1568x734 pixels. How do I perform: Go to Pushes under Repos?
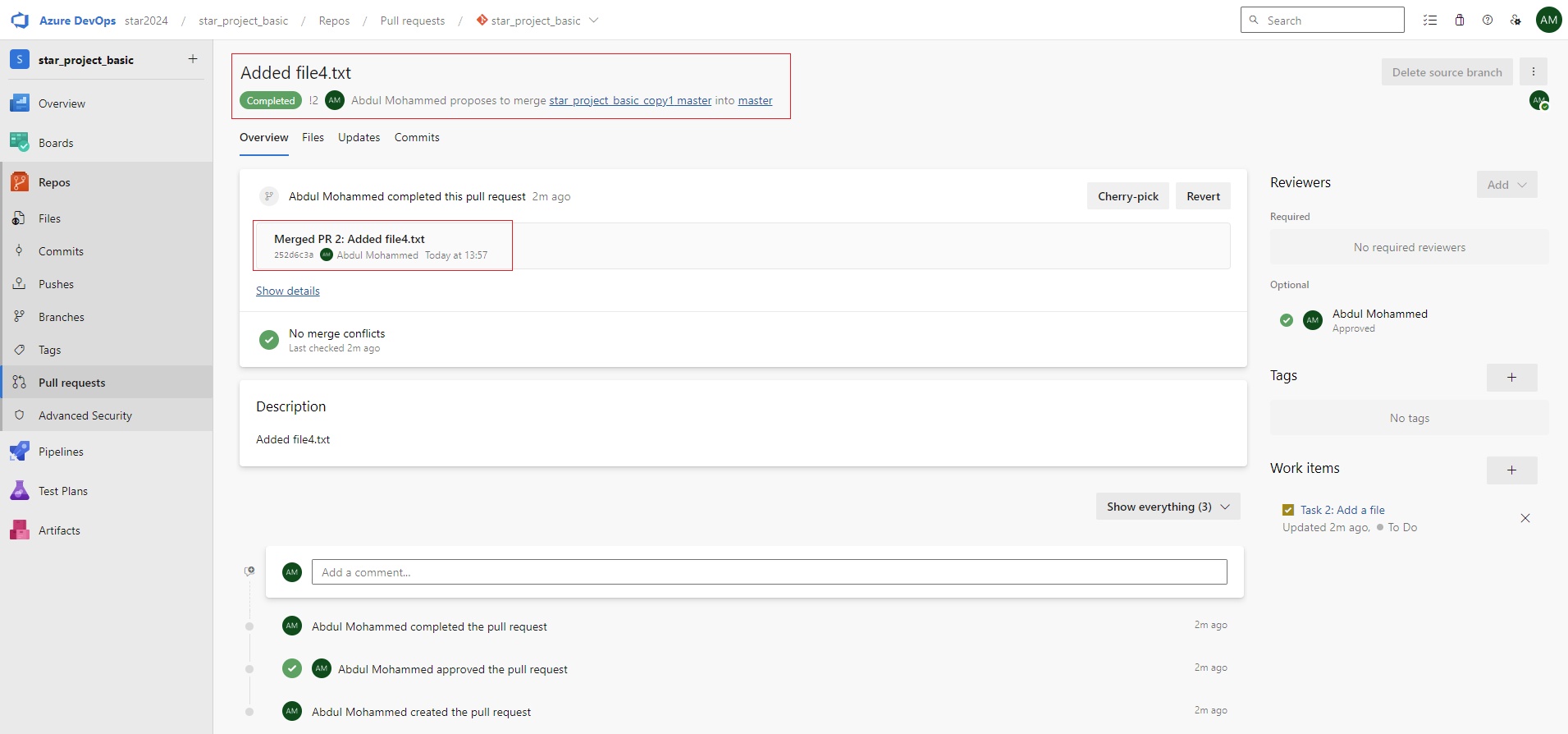tap(107, 284)
